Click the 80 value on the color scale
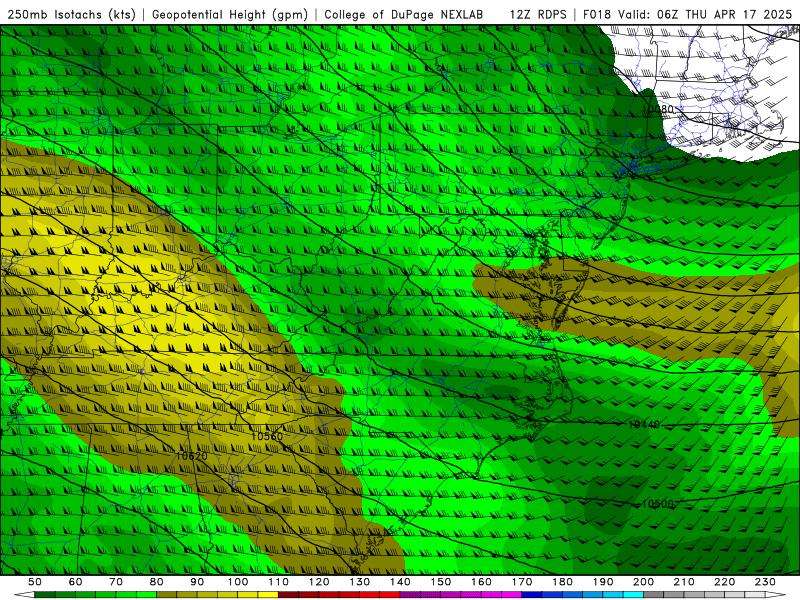The image size is (800, 600). [156, 582]
